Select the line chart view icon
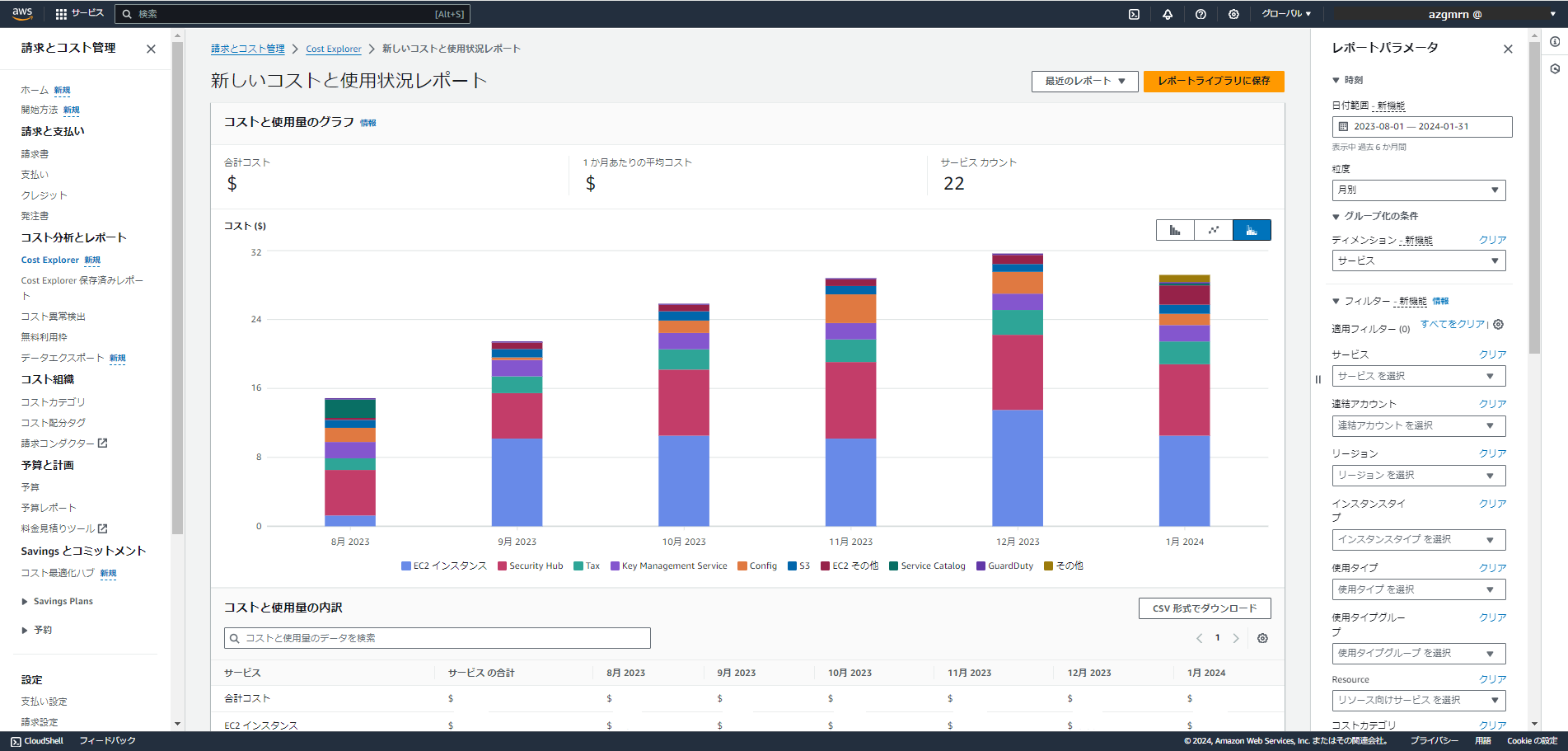This screenshot has height=751, width=1568. tap(1213, 230)
